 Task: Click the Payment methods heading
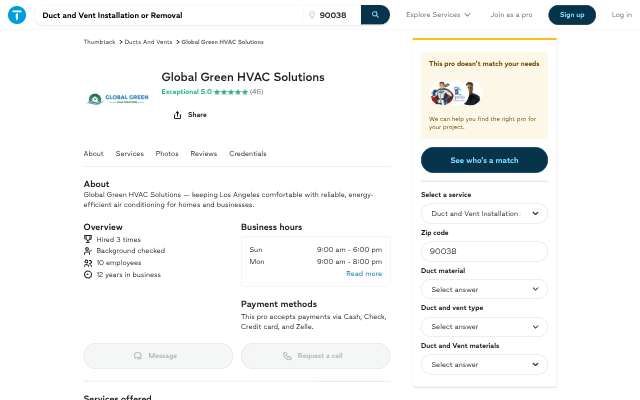point(279,304)
